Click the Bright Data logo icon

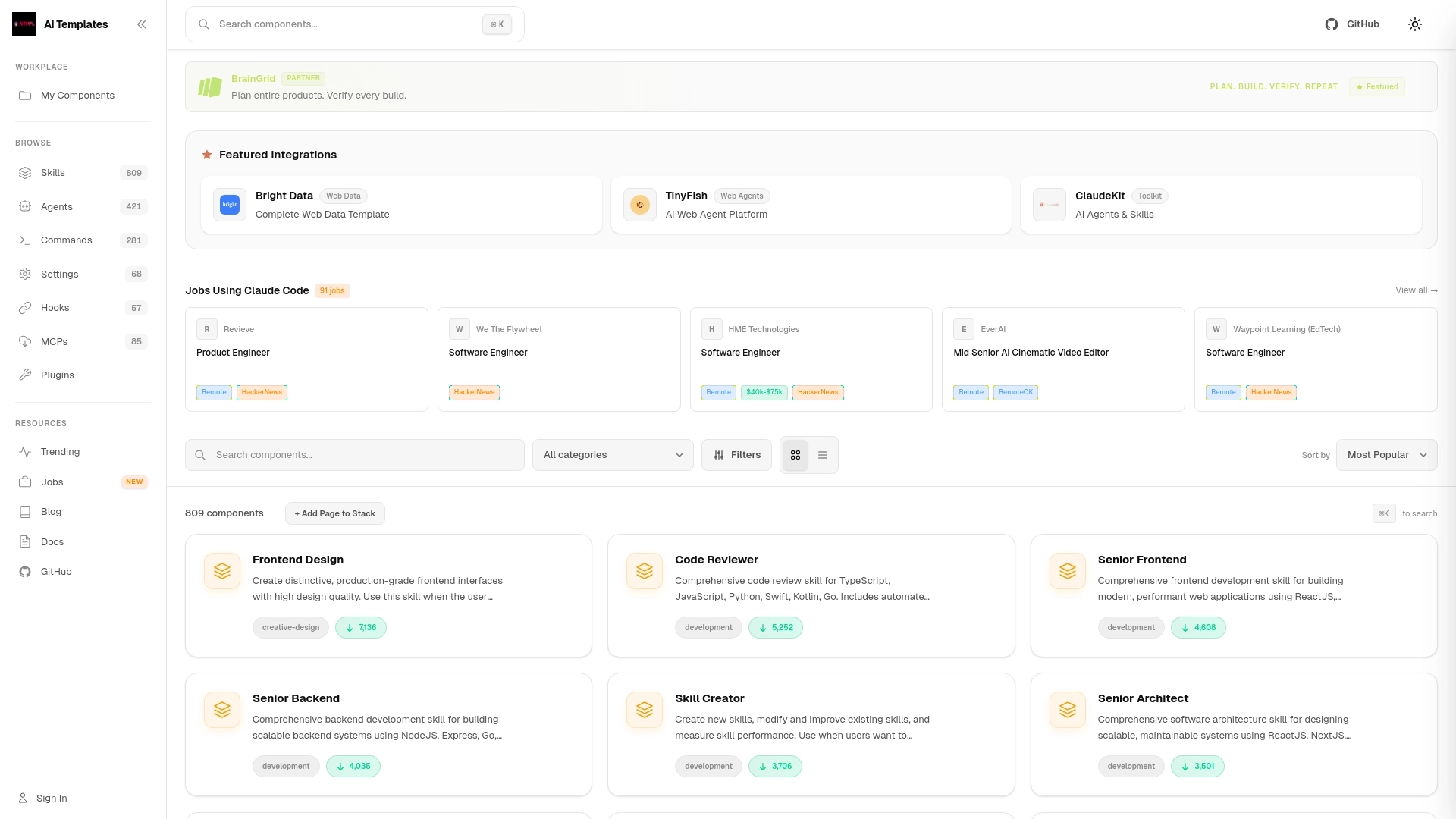[x=230, y=205]
